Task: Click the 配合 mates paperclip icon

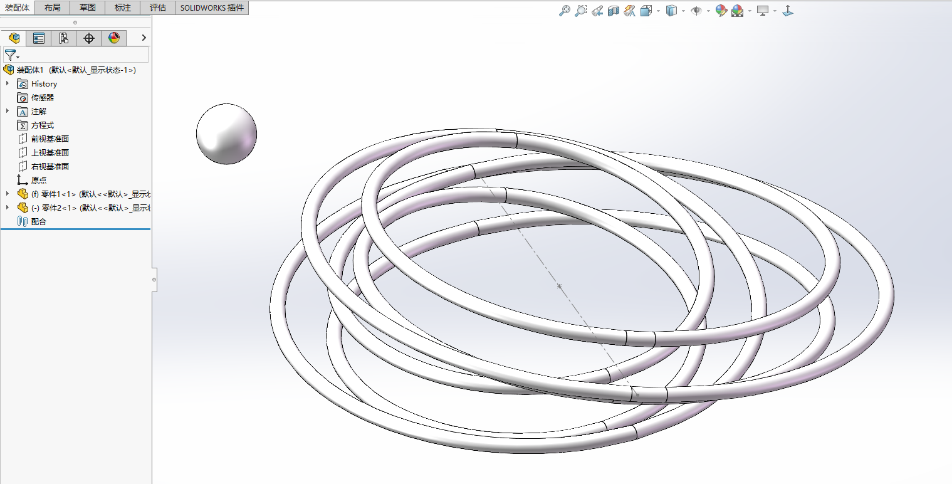Action: [22, 222]
